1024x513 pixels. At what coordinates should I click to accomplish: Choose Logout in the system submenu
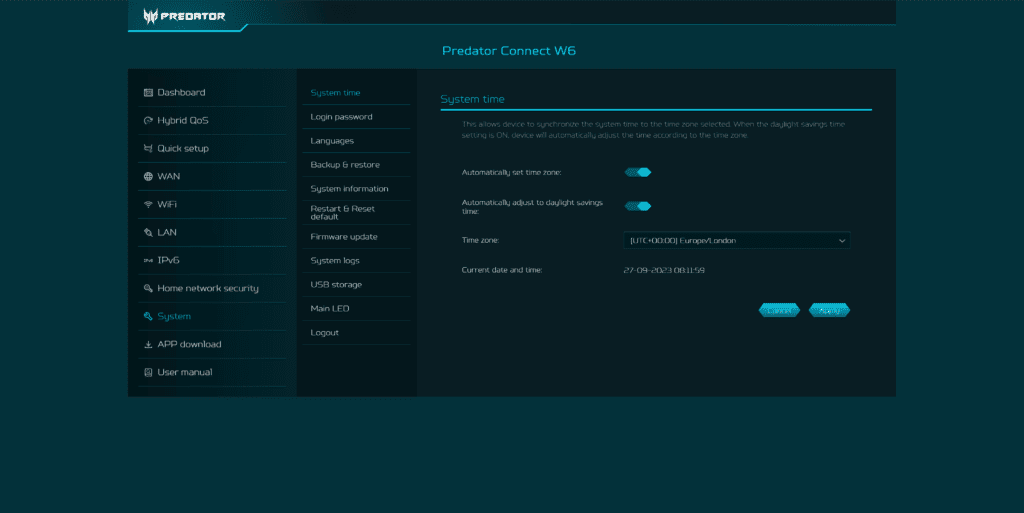(x=325, y=333)
